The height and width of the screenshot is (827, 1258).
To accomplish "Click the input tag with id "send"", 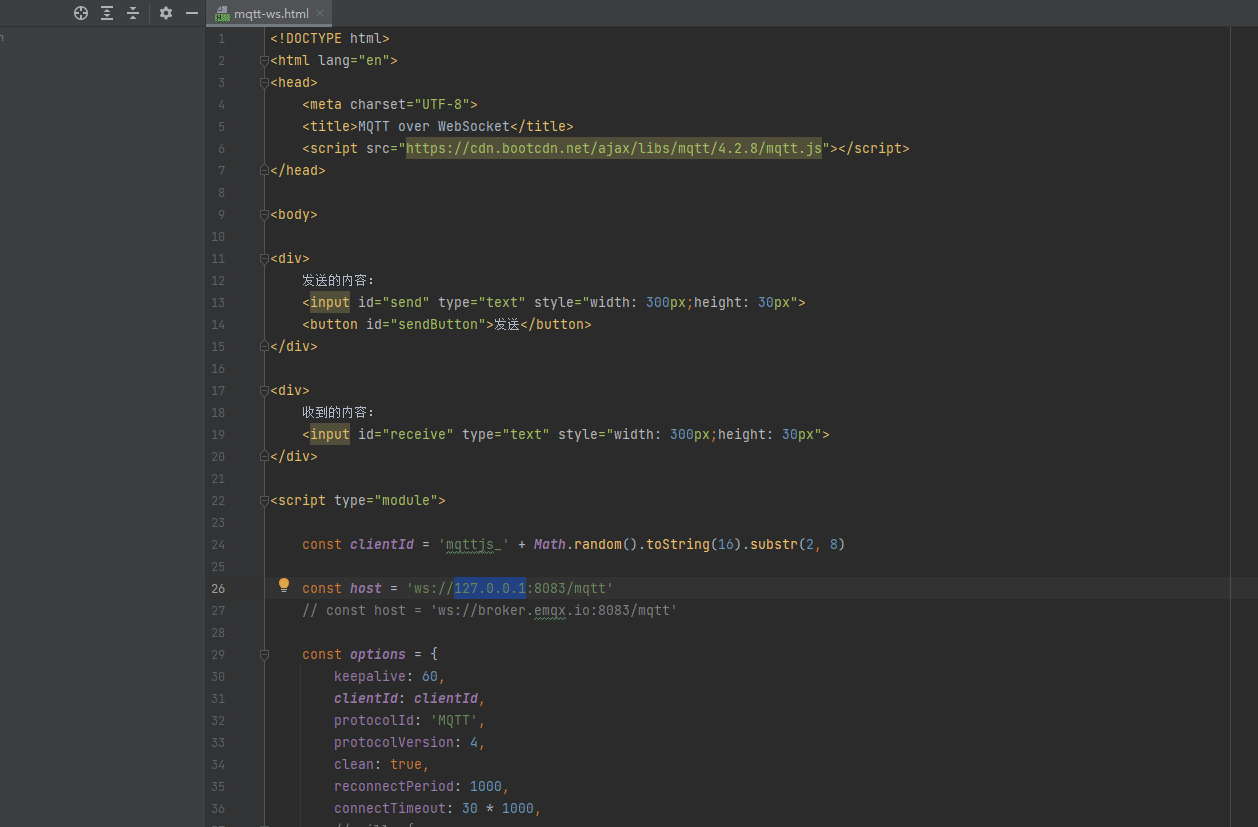I will [x=554, y=302].
